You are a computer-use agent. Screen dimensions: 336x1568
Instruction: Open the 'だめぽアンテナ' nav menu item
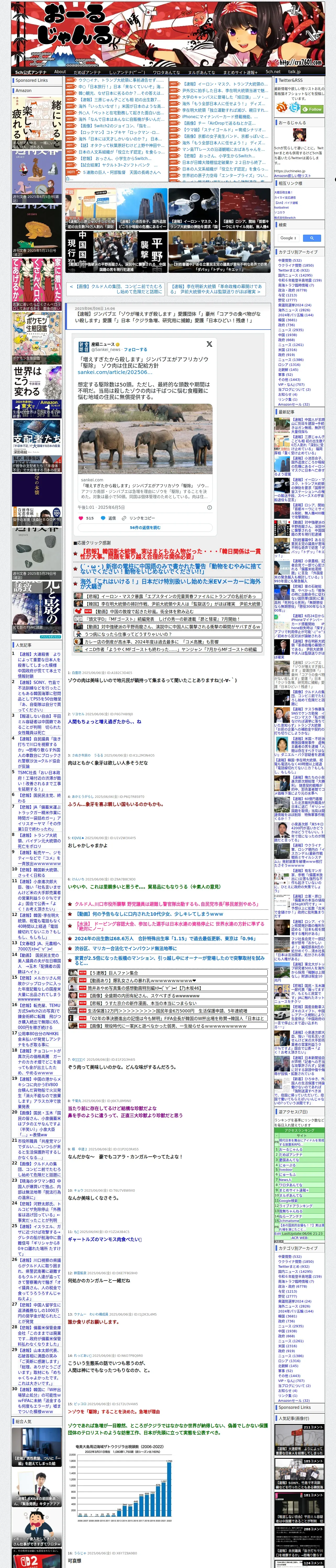(87, 72)
